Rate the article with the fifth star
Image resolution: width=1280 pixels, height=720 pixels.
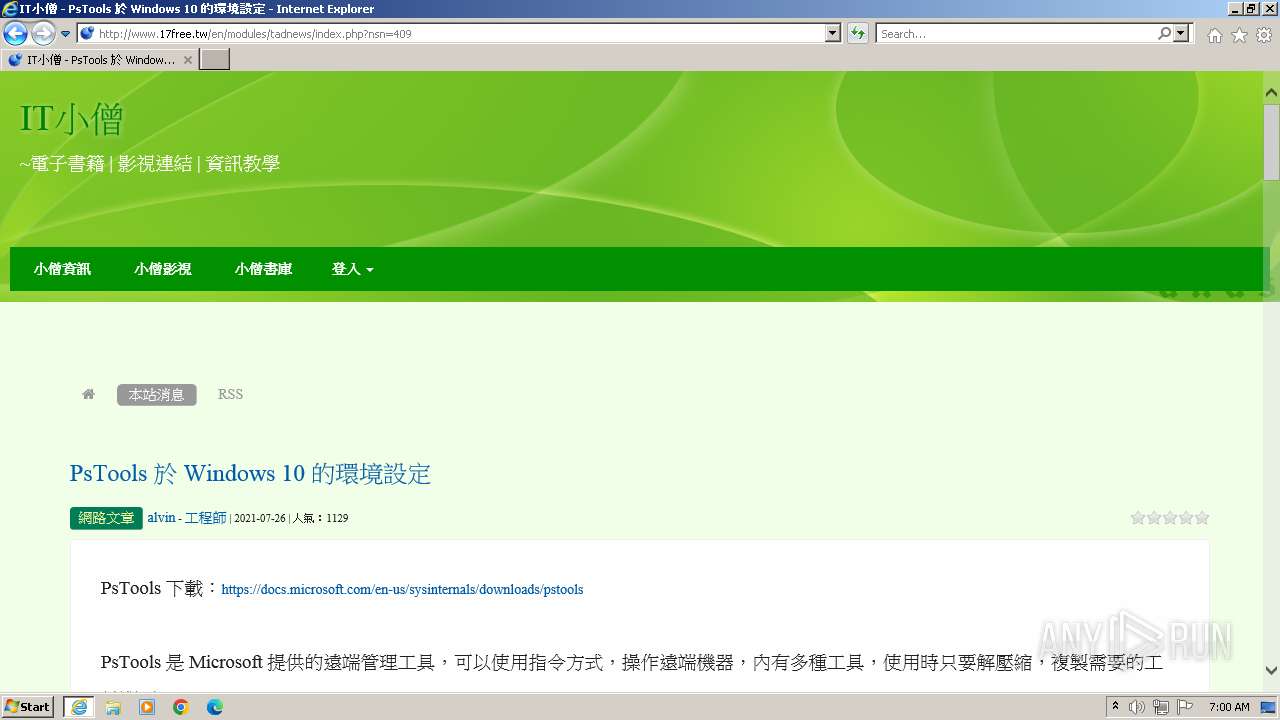click(x=1202, y=517)
